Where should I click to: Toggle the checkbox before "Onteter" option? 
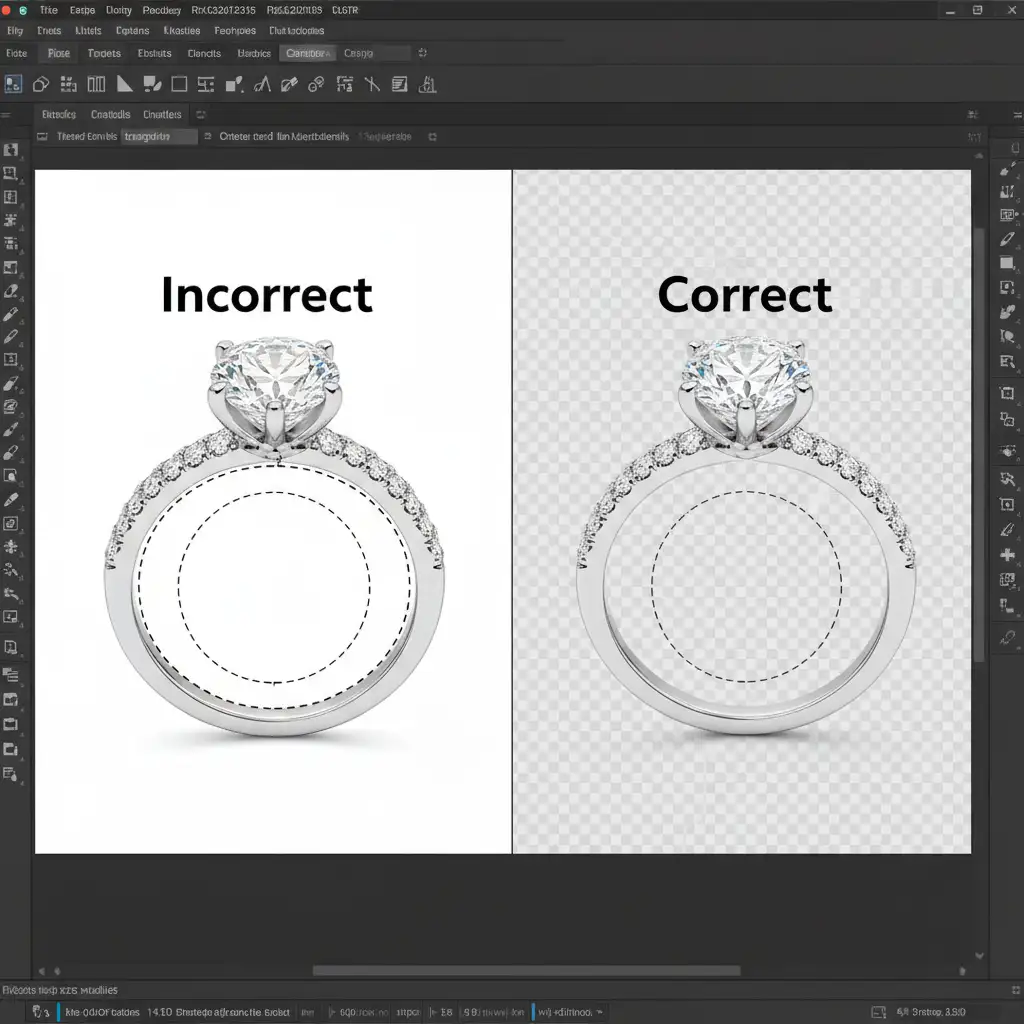[207, 137]
